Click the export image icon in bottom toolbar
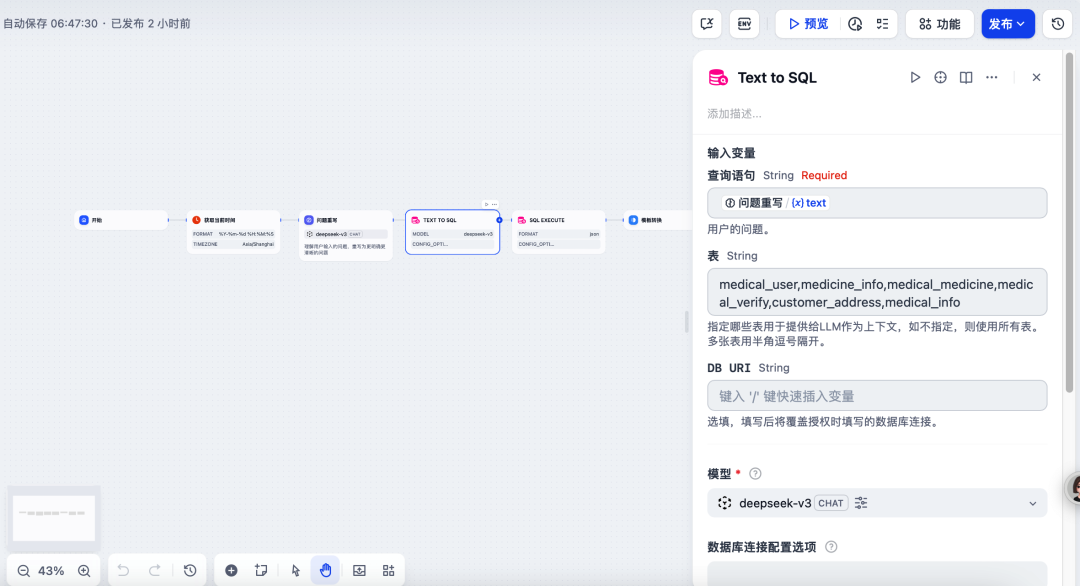This screenshot has width=1080, height=586. click(x=360, y=571)
